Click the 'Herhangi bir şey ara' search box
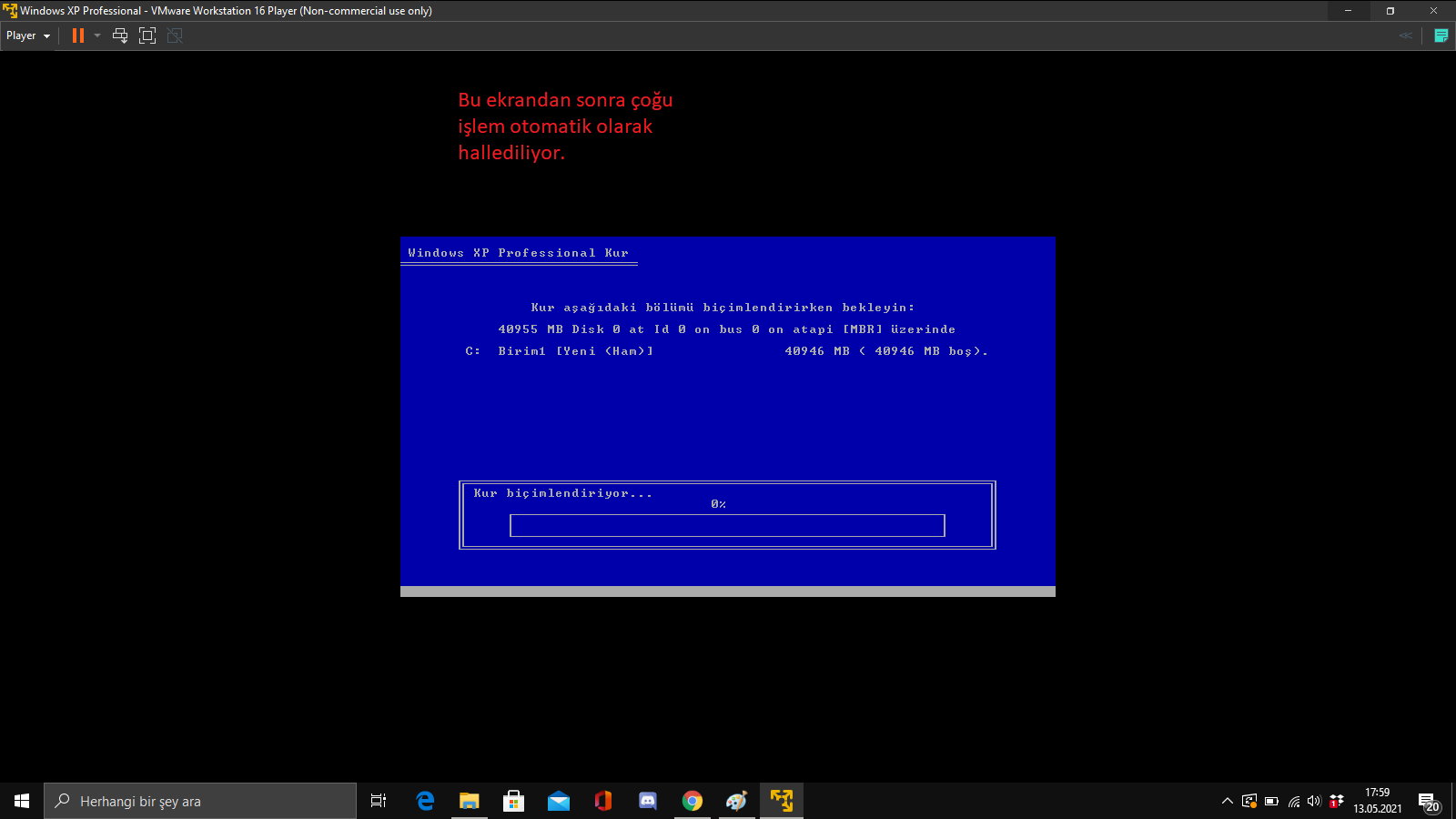 pyautogui.click(x=200, y=801)
